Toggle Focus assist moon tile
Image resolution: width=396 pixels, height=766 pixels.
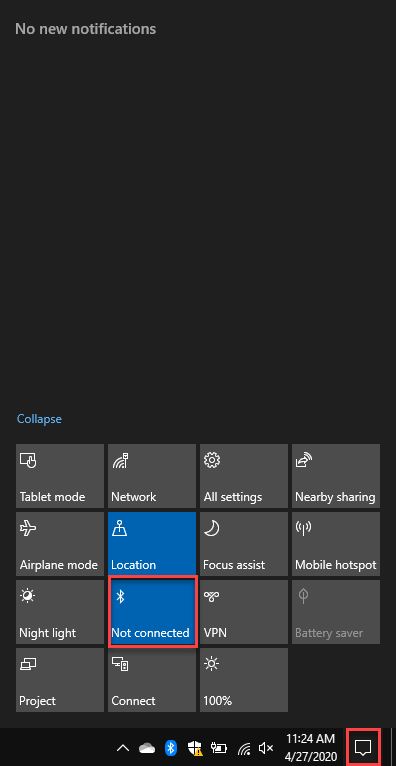[x=244, y=544]
